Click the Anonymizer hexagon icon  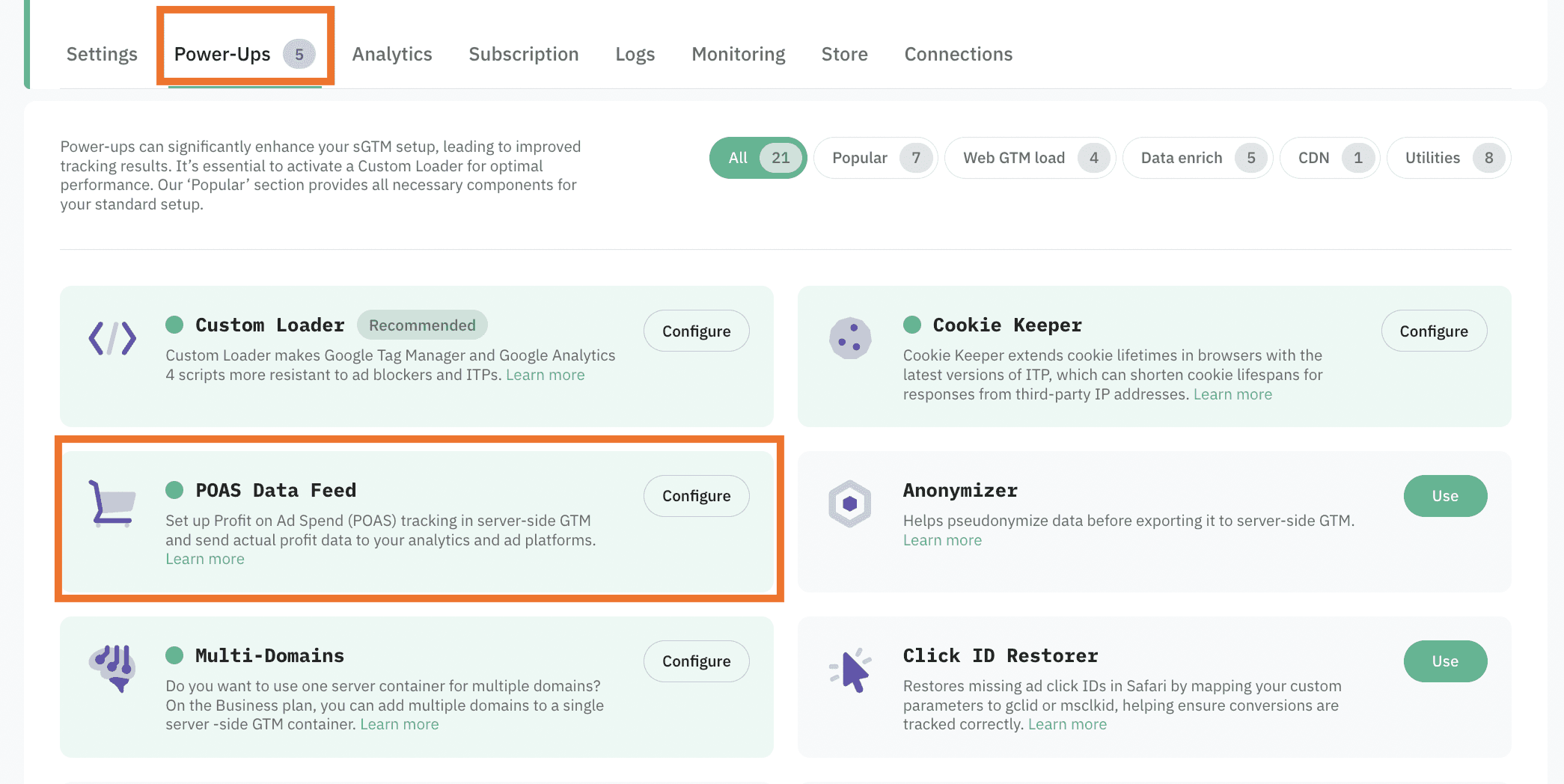tap(850, 503)
